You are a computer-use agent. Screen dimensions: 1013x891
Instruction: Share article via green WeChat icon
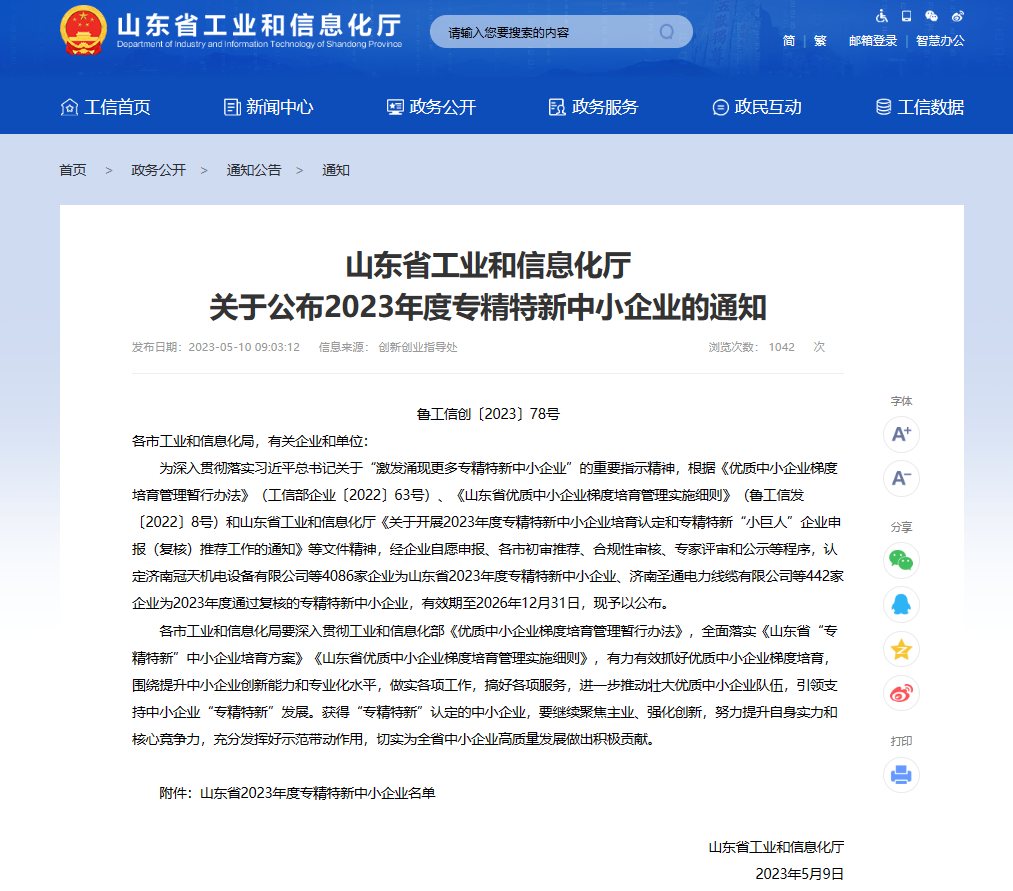tap(901, 560)
